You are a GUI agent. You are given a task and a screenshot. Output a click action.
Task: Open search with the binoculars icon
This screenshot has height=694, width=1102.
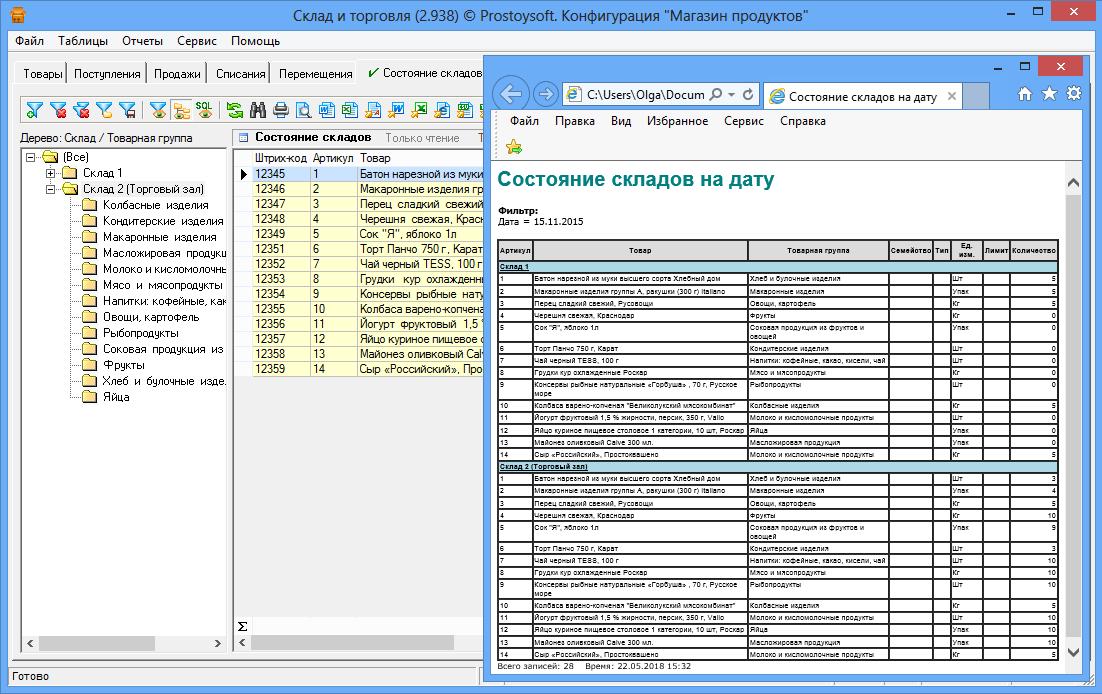pyautogui.click(x=258, y=110)
